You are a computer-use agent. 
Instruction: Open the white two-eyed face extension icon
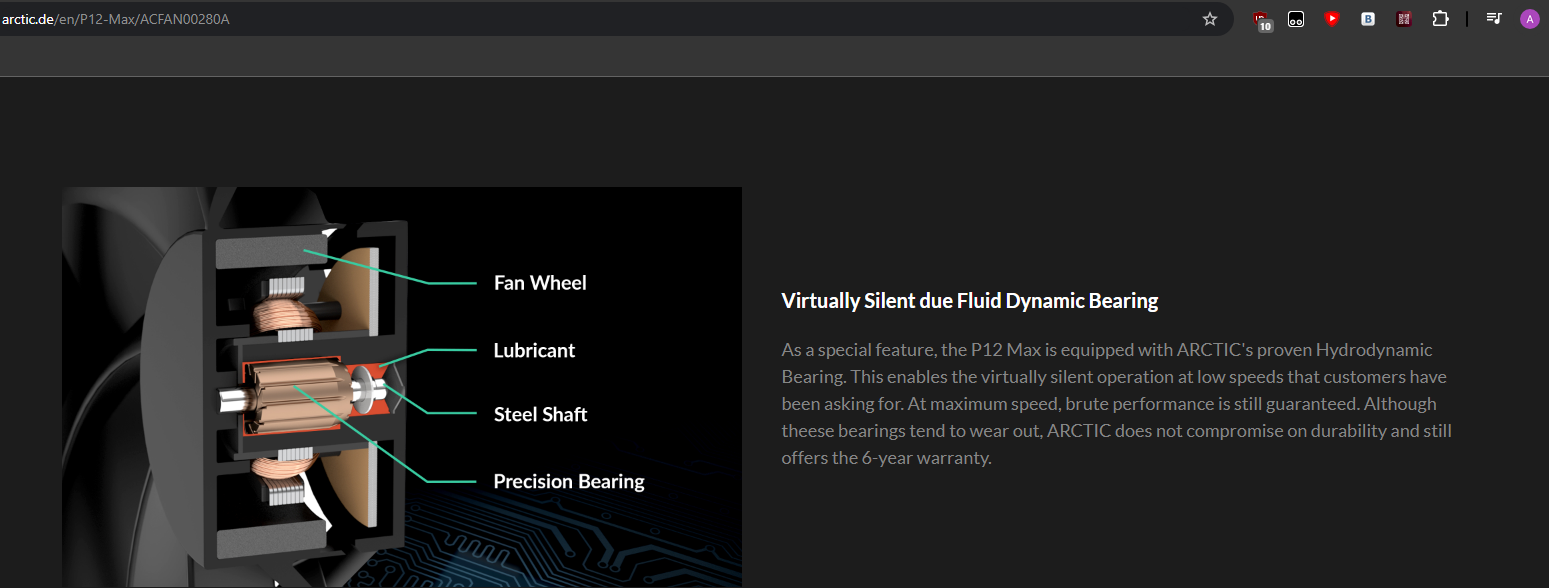click(1296, 19)
